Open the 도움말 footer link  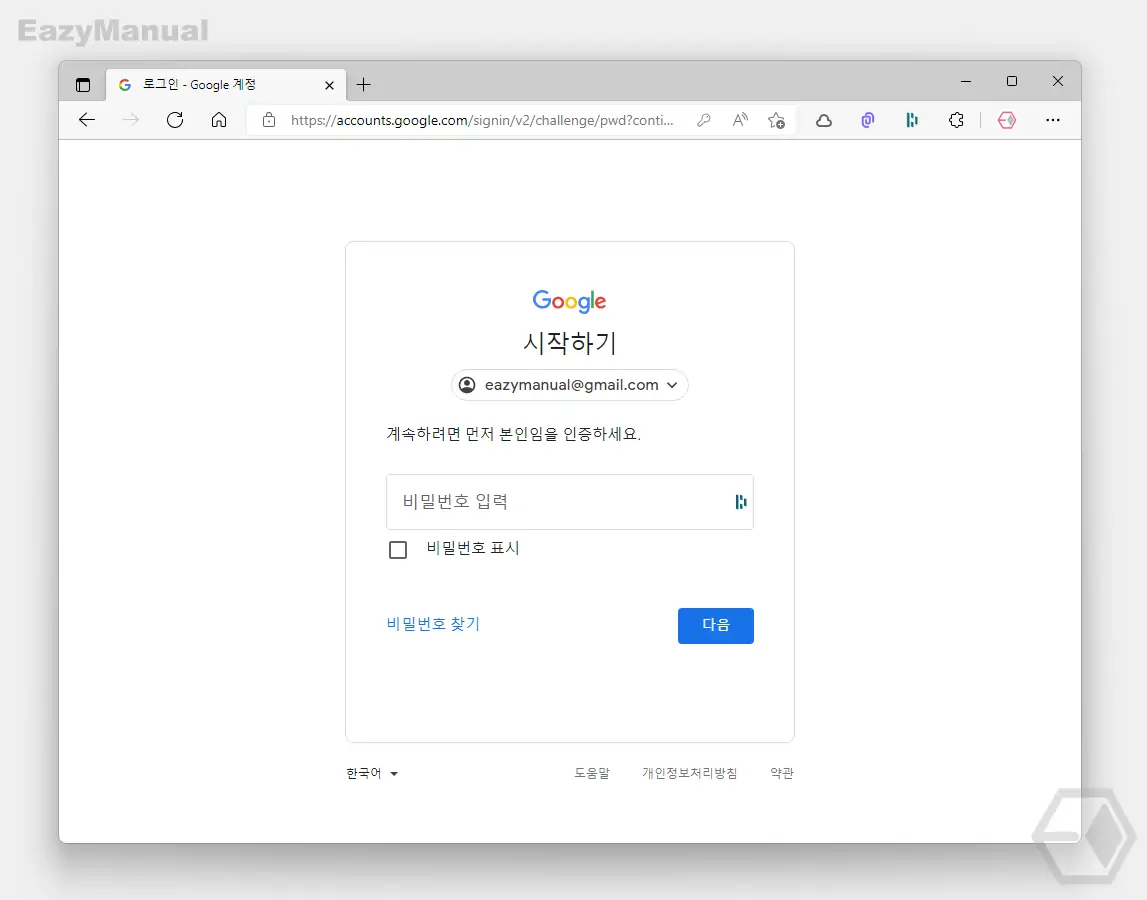point(591,773)
